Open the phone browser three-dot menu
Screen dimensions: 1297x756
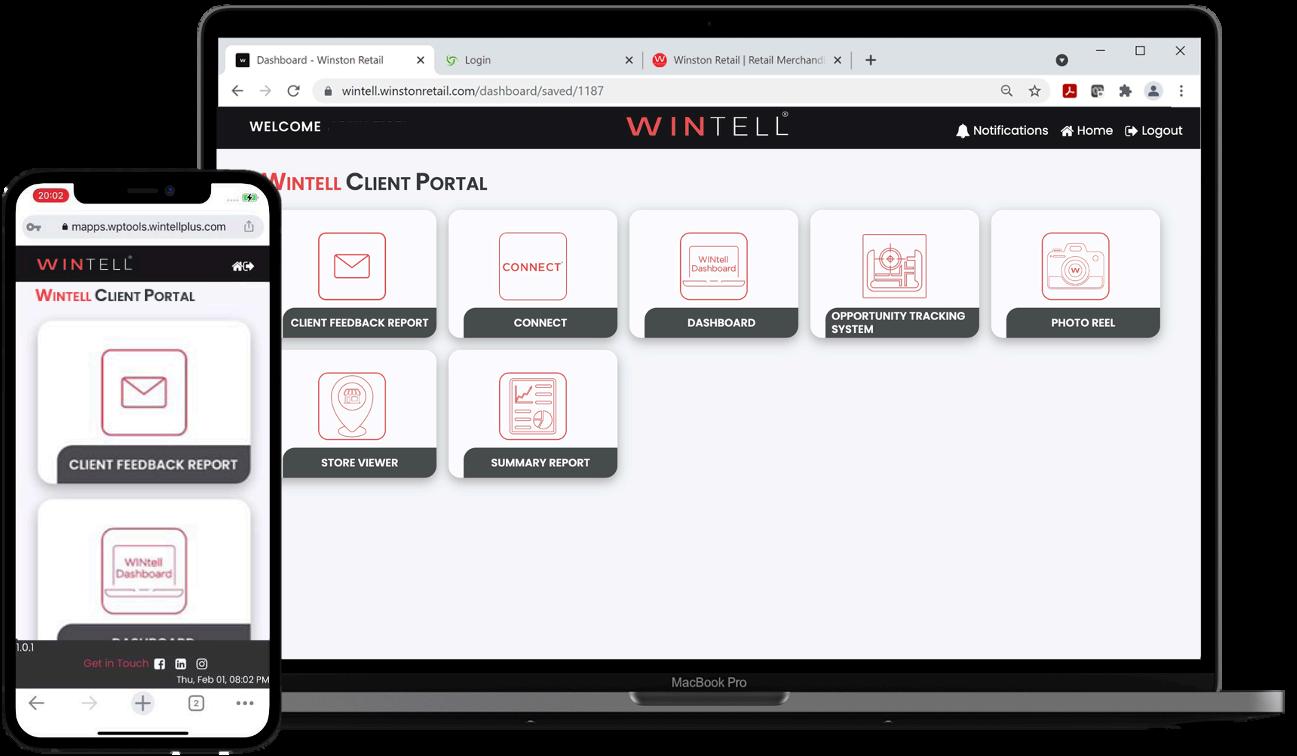(x=245, y=703)
